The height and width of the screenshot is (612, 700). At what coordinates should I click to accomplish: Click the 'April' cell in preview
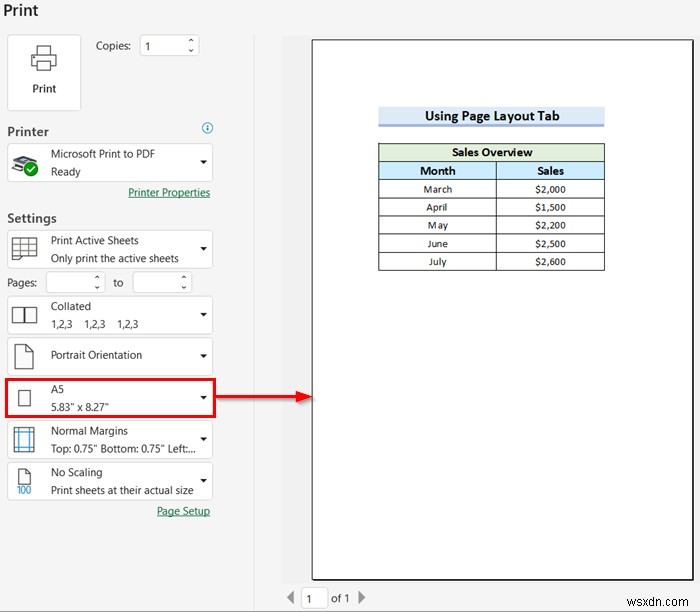(x=438, y=207)
